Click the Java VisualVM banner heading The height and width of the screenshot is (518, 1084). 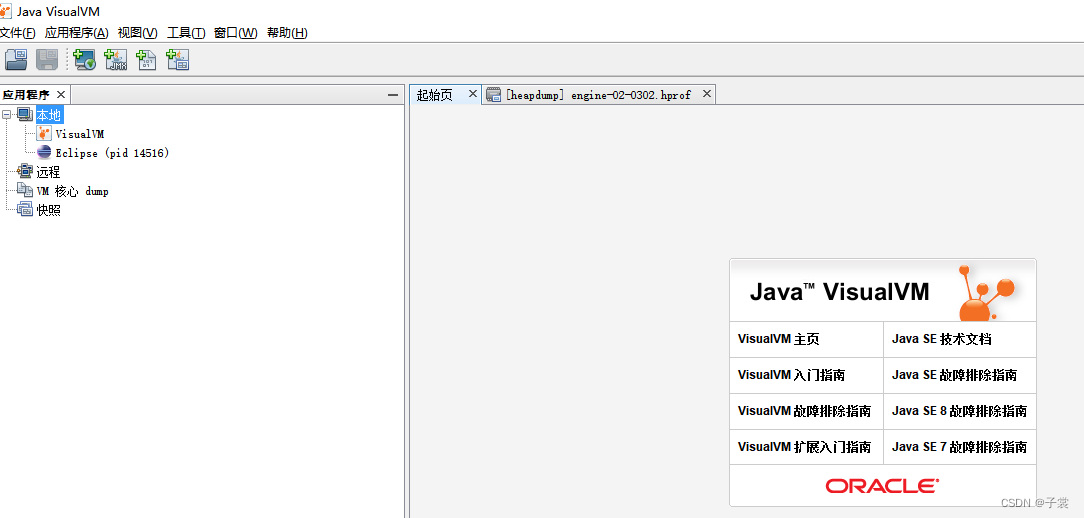[839, 292]
